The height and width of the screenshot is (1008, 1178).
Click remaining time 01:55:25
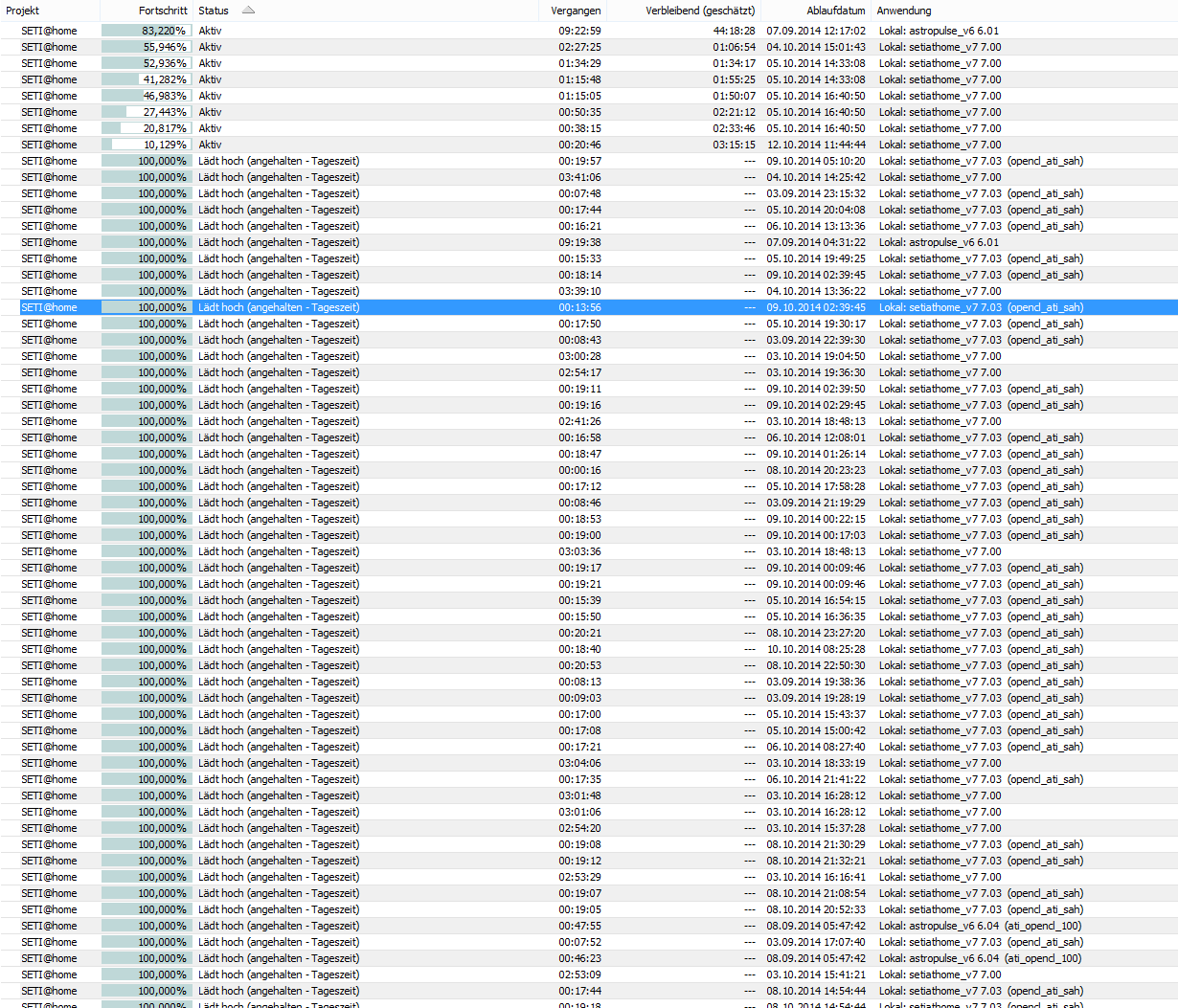coord(734,79)
